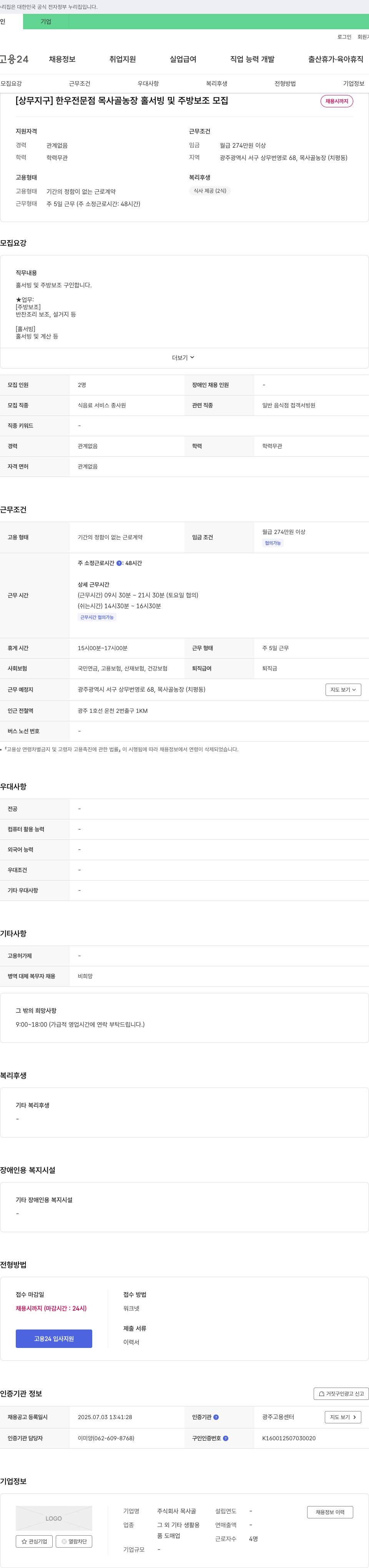
Task: Jump to the 우대사항 section tab
Action: (x=148, y=83)
